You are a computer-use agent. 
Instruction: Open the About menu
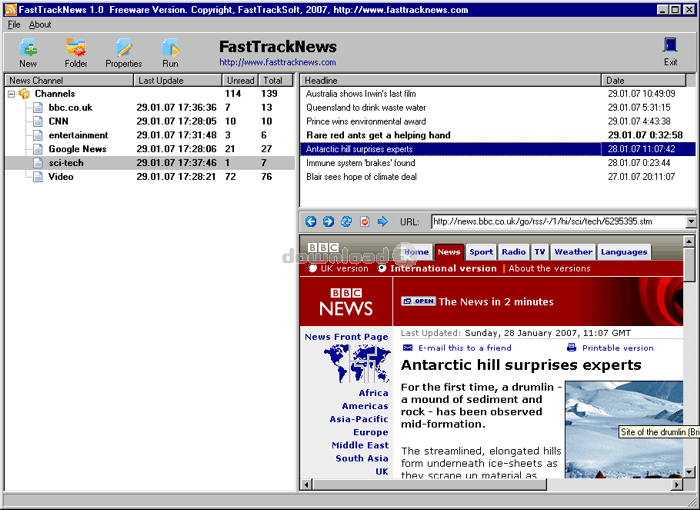click(x=40, y=25)
